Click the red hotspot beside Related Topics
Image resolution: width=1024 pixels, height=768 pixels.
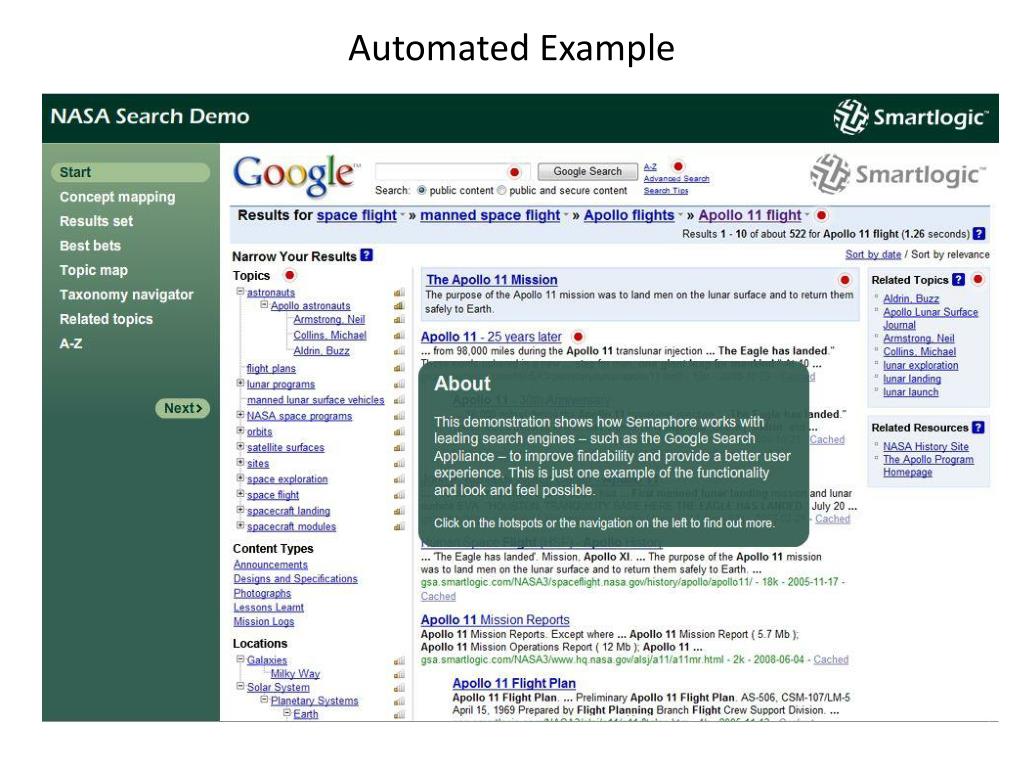coord(978,280)
